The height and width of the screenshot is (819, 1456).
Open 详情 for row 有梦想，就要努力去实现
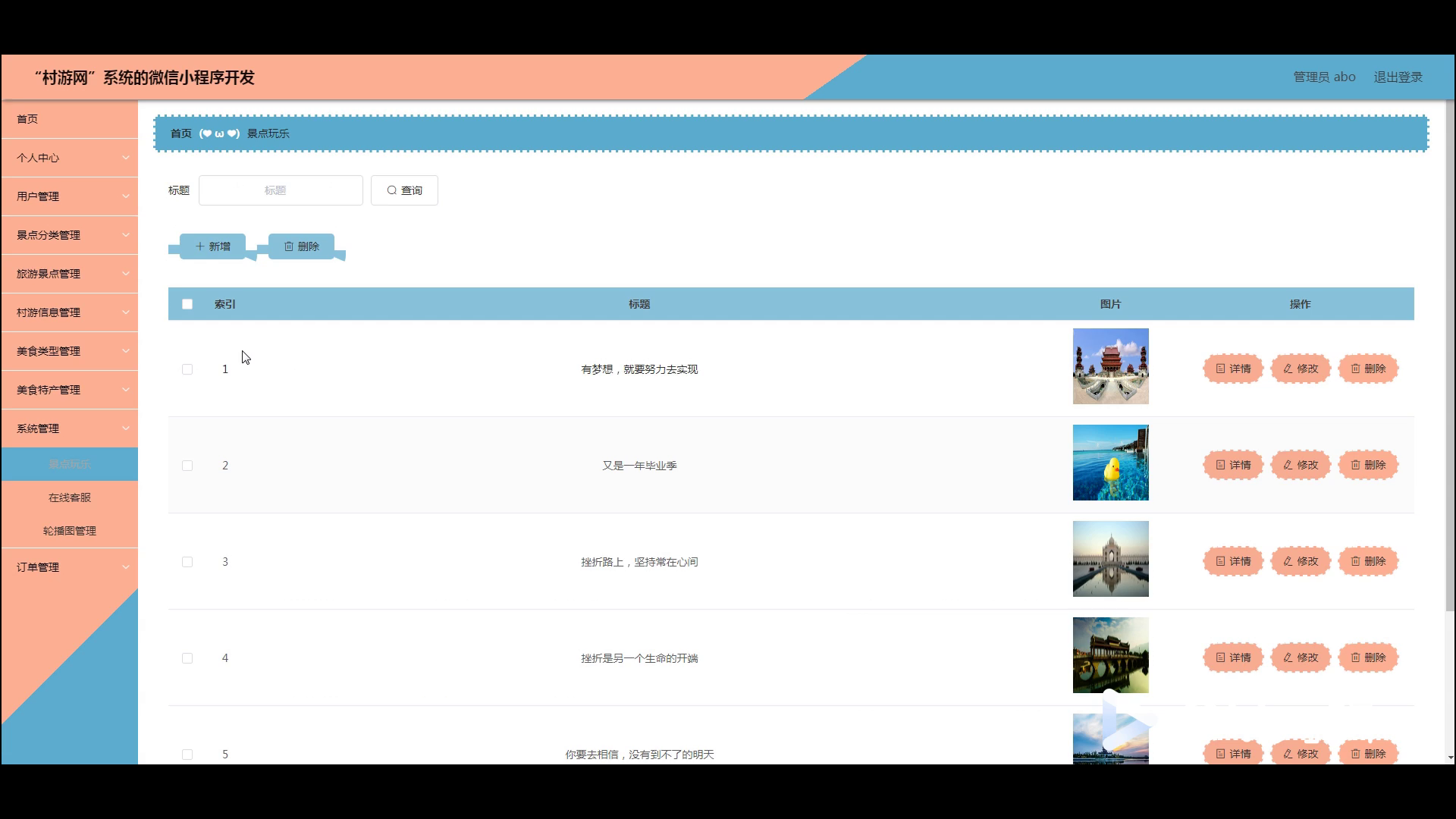pyautogui.click(x=1233, y=369)
